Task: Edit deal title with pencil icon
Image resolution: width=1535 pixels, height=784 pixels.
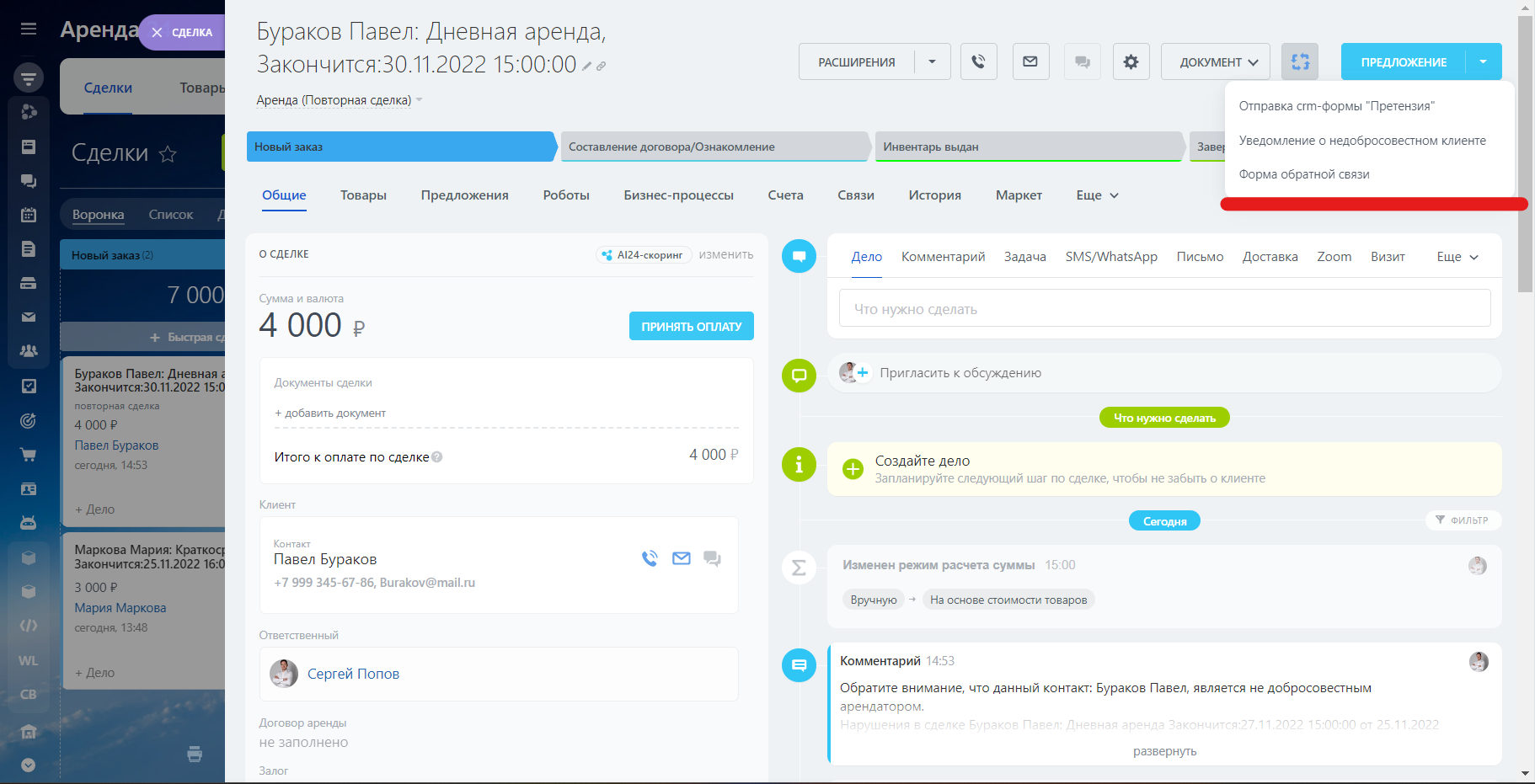Action: (x=586, y=67)
